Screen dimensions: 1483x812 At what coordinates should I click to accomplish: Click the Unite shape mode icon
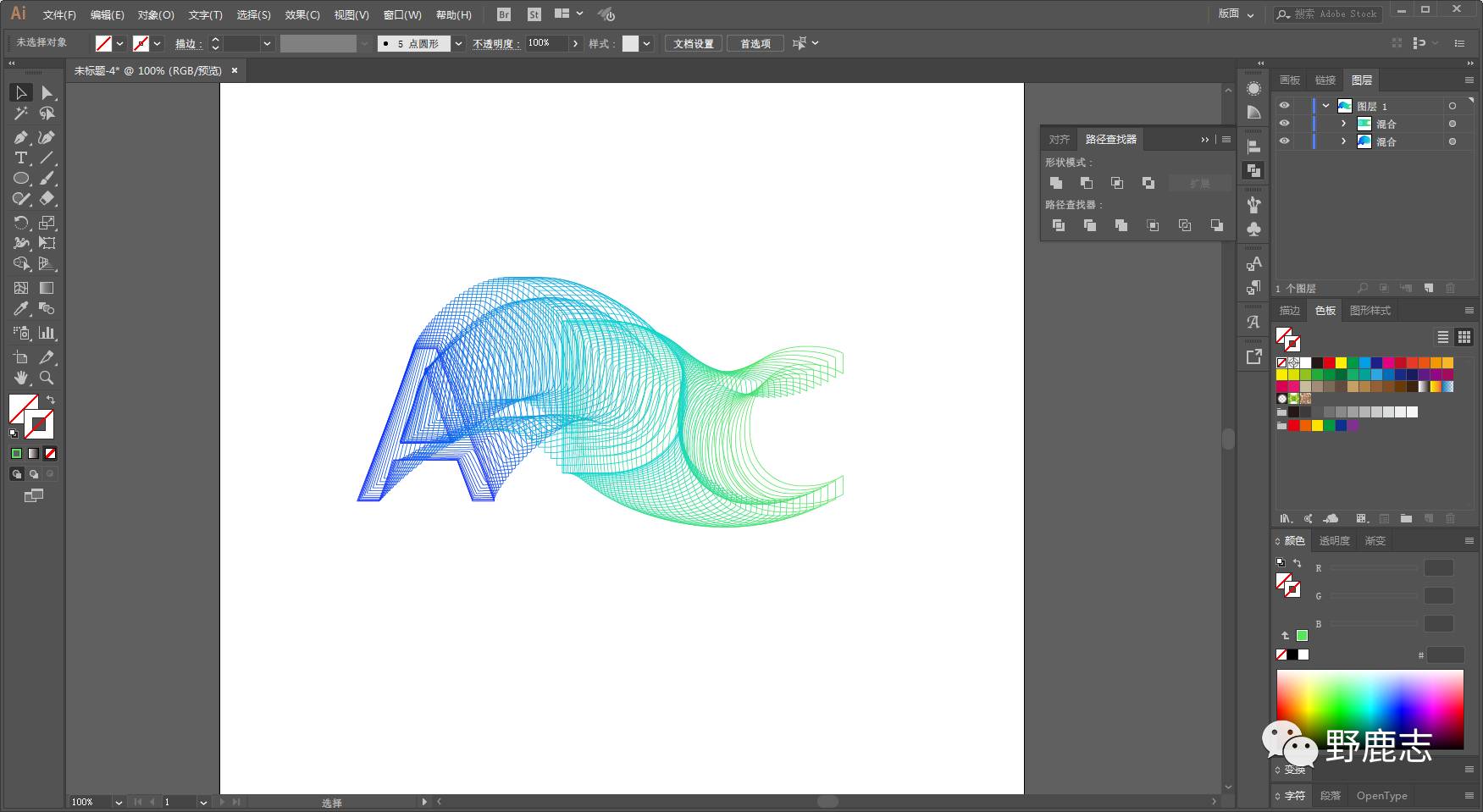click(1056, 183)
